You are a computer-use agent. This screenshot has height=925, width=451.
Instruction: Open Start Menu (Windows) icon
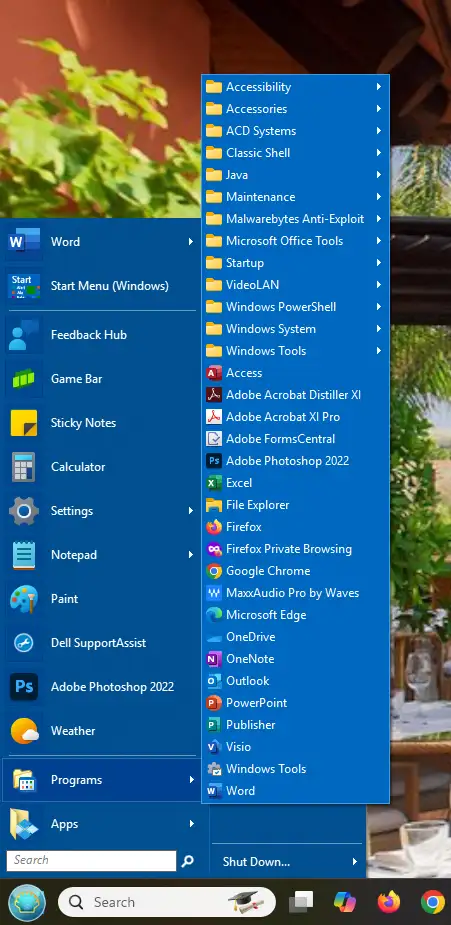pyautogui.click(x=24, y=286)
